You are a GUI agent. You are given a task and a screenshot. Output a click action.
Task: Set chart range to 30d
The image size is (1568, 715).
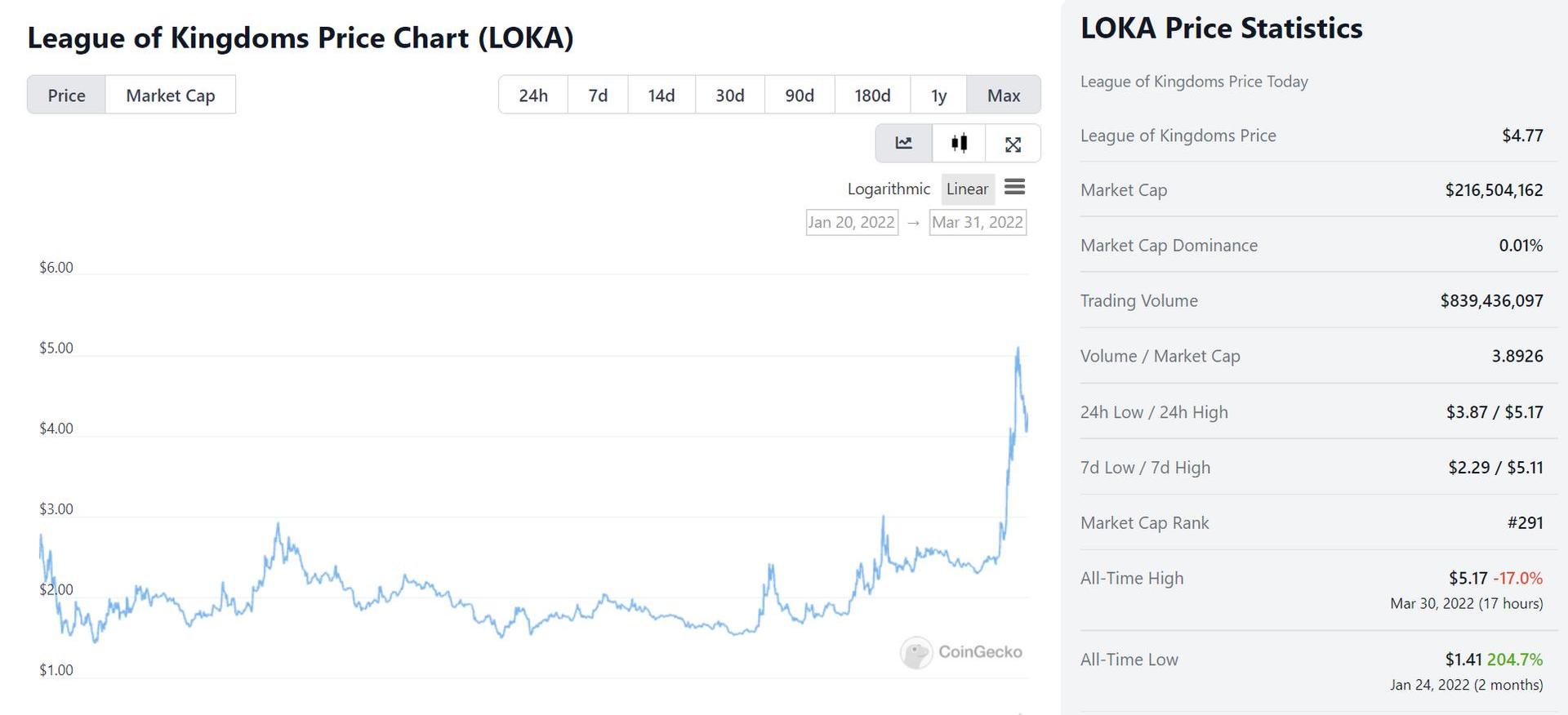pyautogui.click(x=730, y=95)
